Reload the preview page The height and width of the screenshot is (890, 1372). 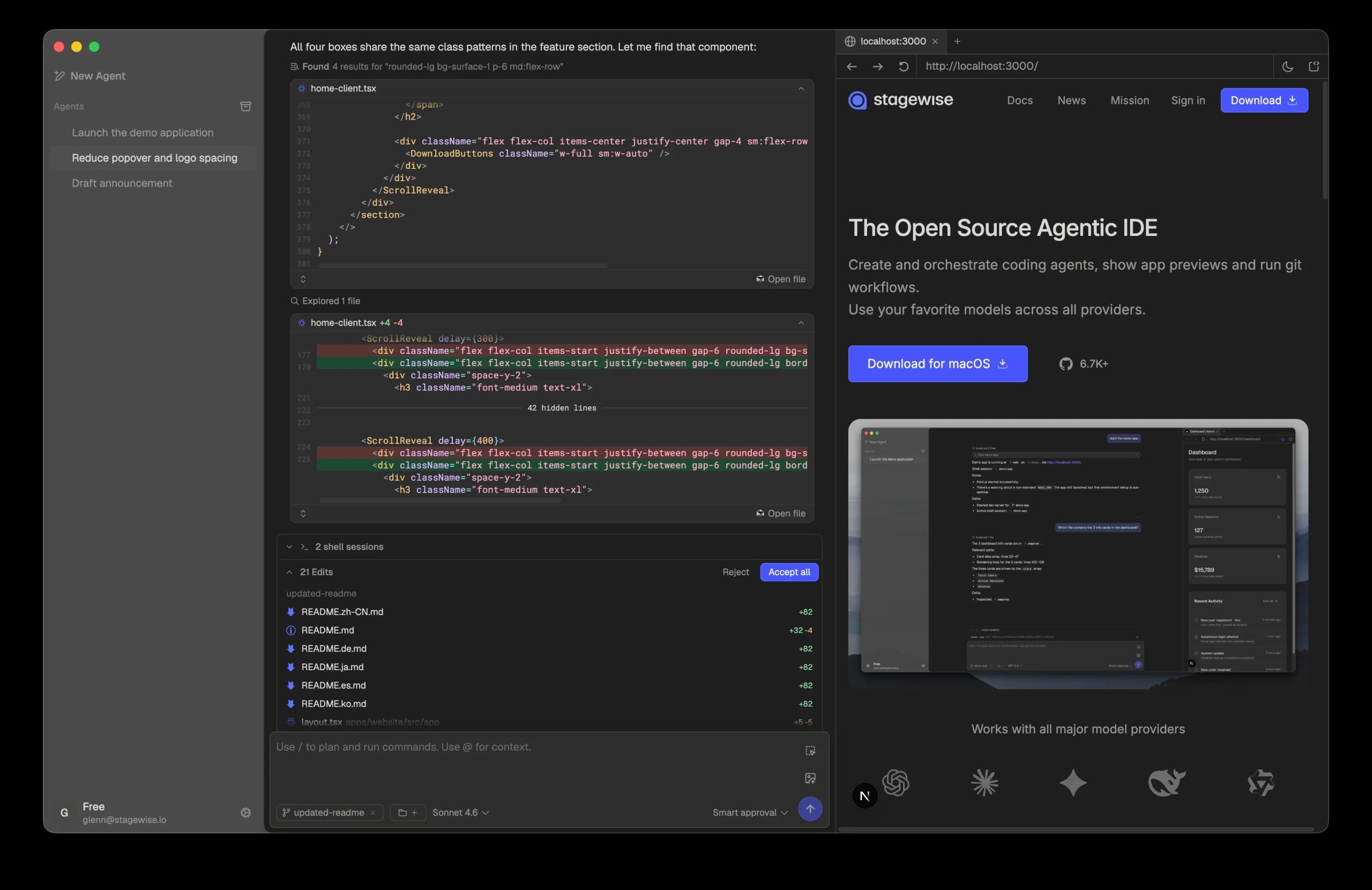coord(904,66)
